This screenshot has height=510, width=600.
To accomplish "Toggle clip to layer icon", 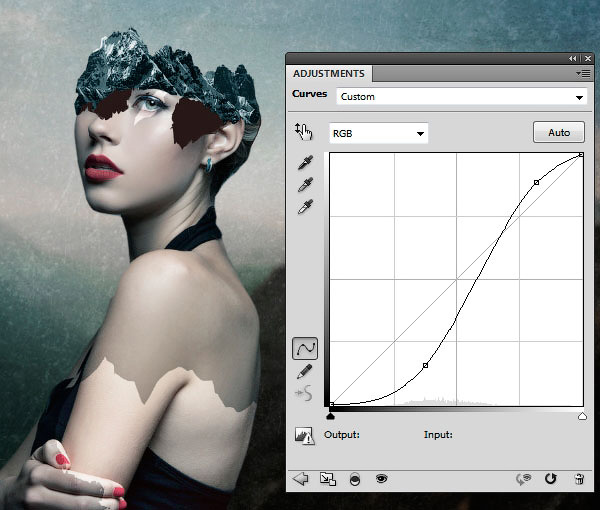I will 355,479.
